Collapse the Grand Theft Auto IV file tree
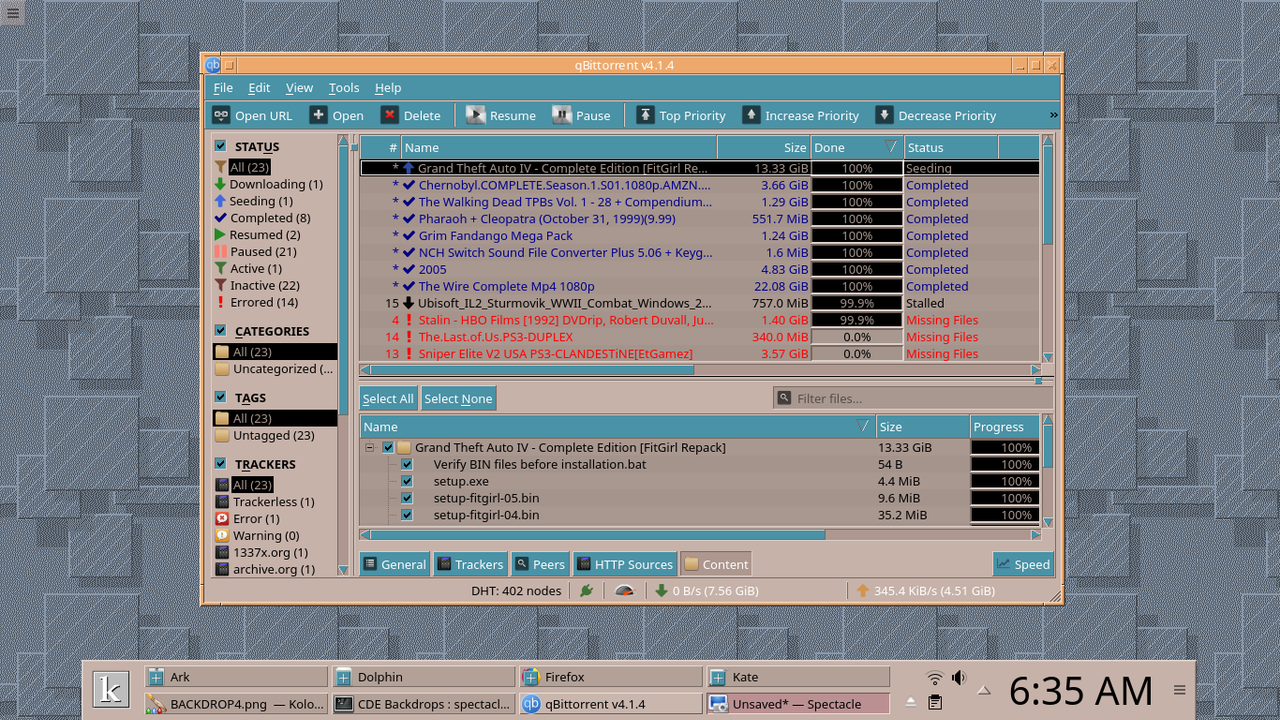 tap(369, 447)
